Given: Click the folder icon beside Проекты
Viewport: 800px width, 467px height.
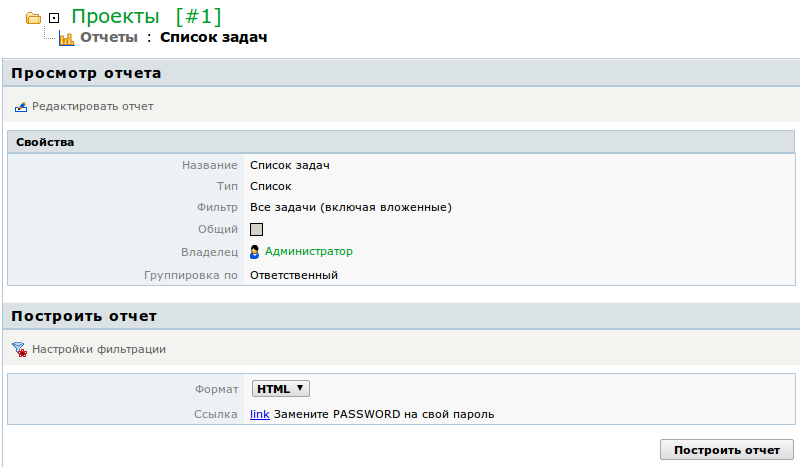Looking at the screenshot, I should click(33, 18).
